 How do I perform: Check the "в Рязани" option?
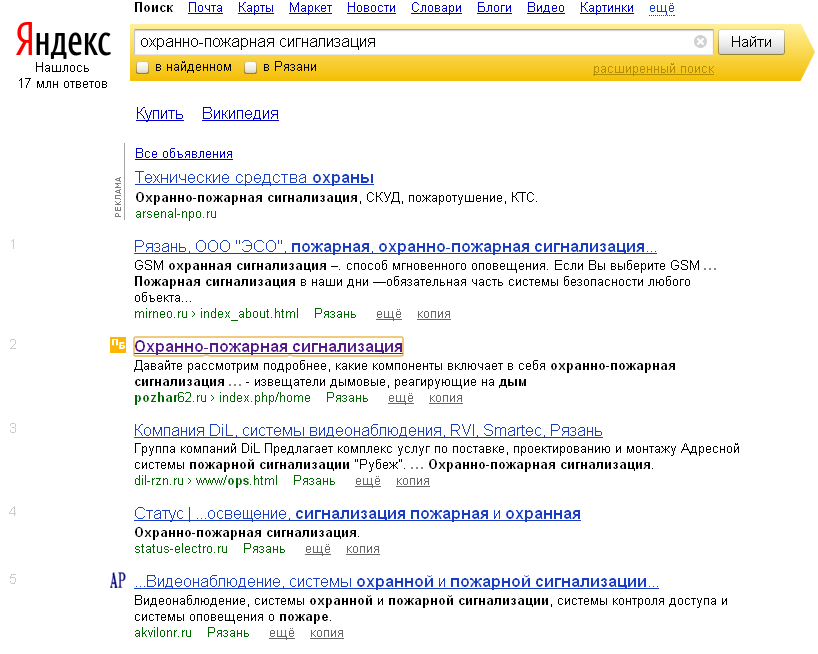(250, 66)
